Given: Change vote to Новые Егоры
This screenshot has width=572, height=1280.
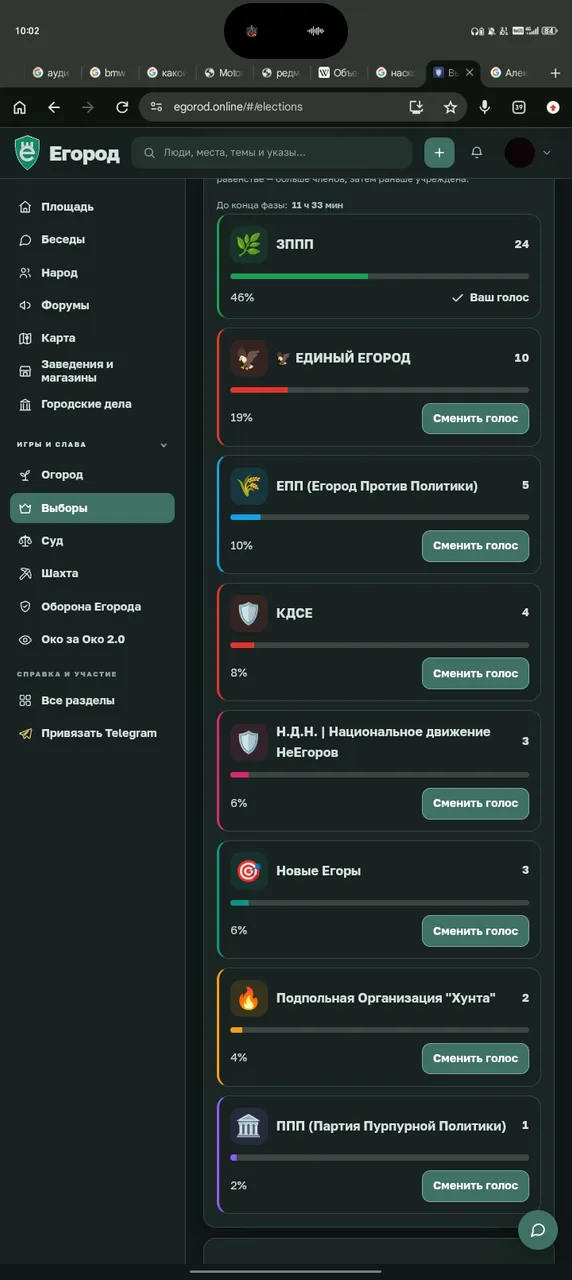Looking at the screenshot, I should (x=475, y=931).
